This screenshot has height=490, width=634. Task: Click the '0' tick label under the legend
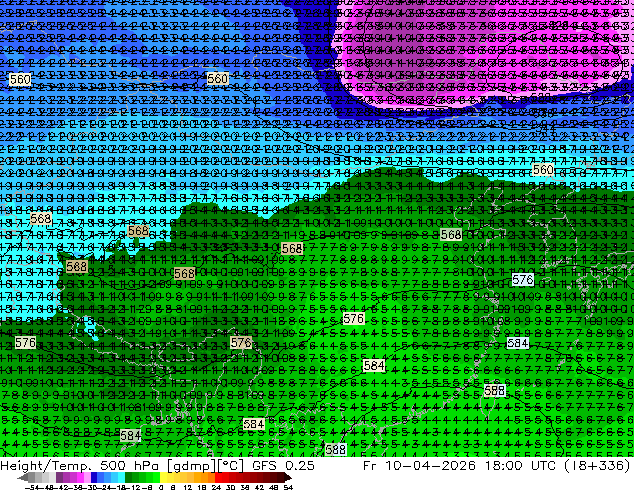click(x=161, y=487)
